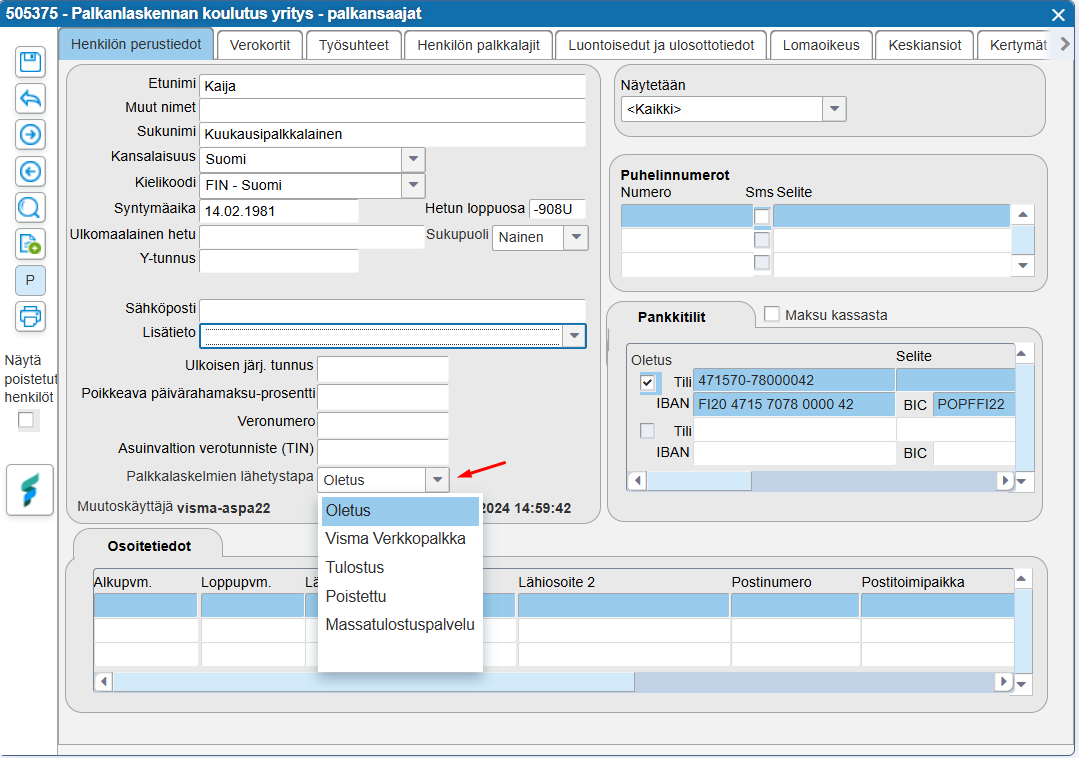Viewport: 1079px width, 758px height.
Task: Open the Näytetään <Kaikki> dropdown
Action: click(x=834, y=109)
